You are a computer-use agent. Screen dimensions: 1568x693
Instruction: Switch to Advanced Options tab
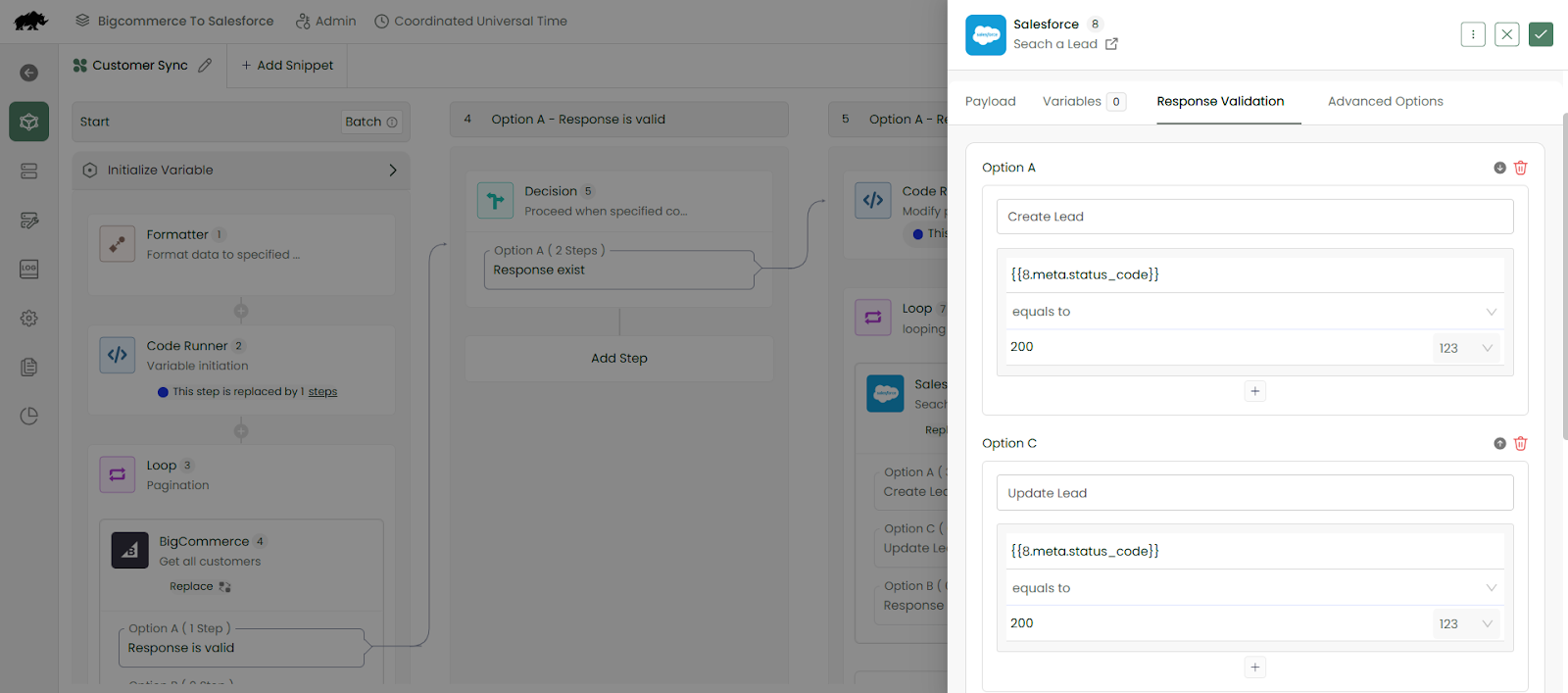tap(1385, 102)
